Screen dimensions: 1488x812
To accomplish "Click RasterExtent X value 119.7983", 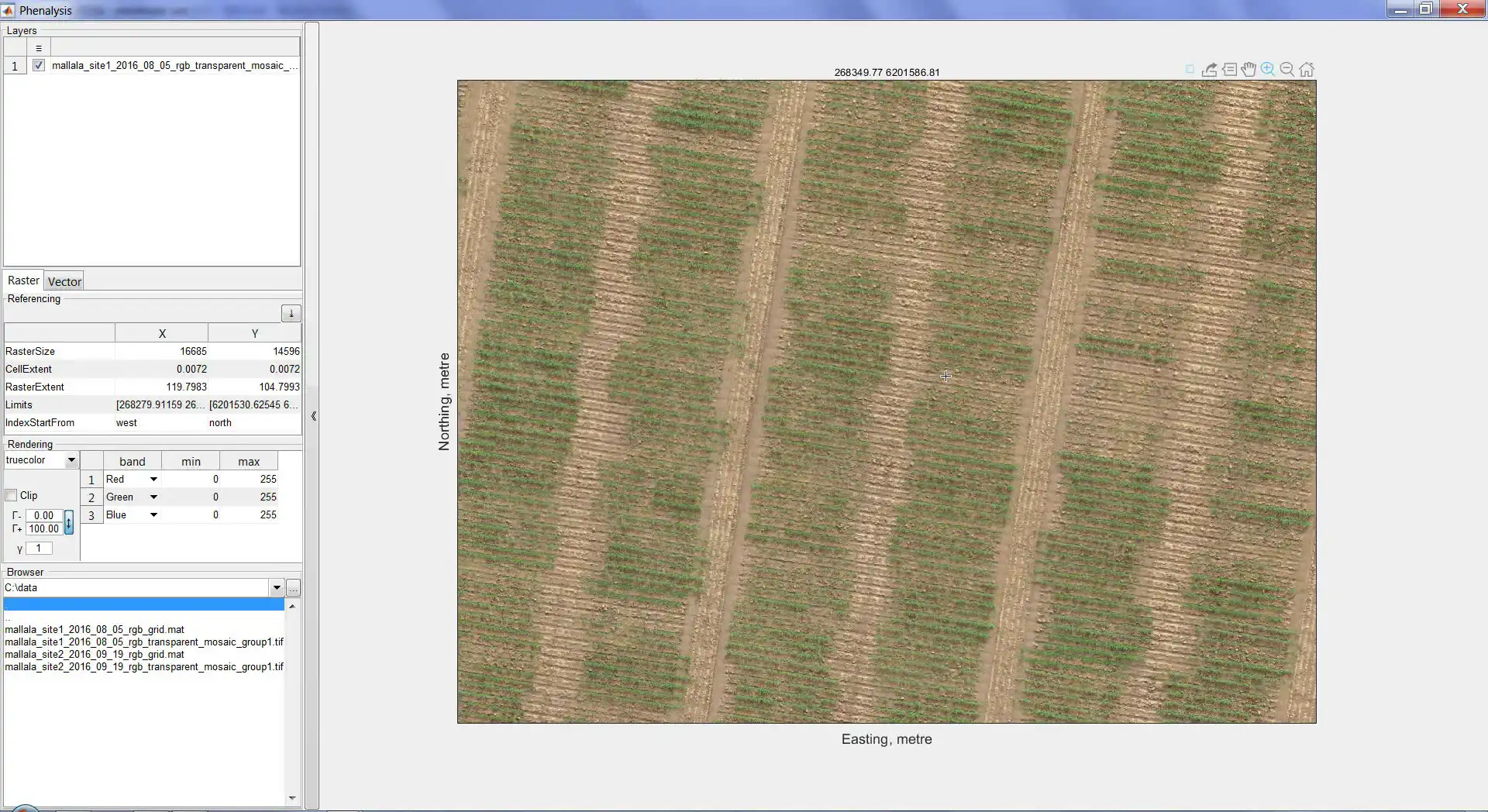I will (x=161, y=387).
